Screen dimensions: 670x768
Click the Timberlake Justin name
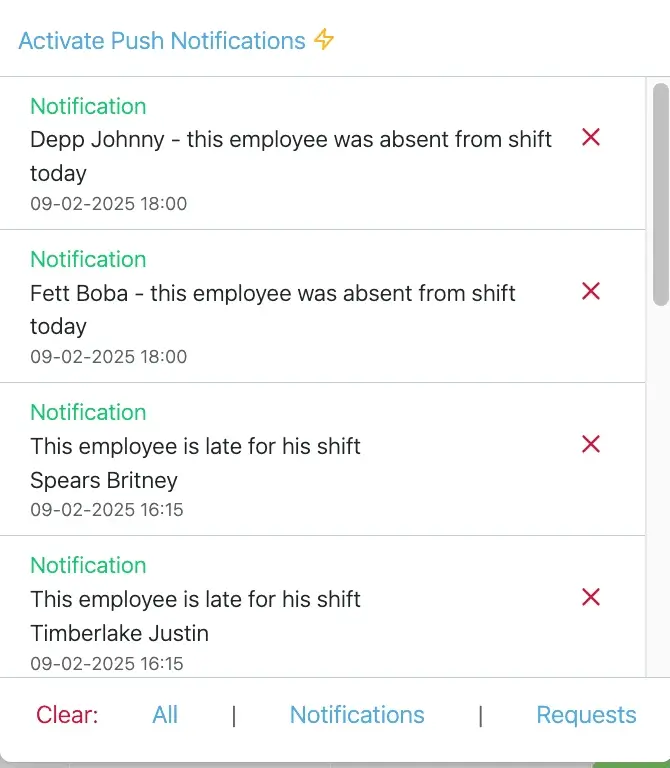119,633
